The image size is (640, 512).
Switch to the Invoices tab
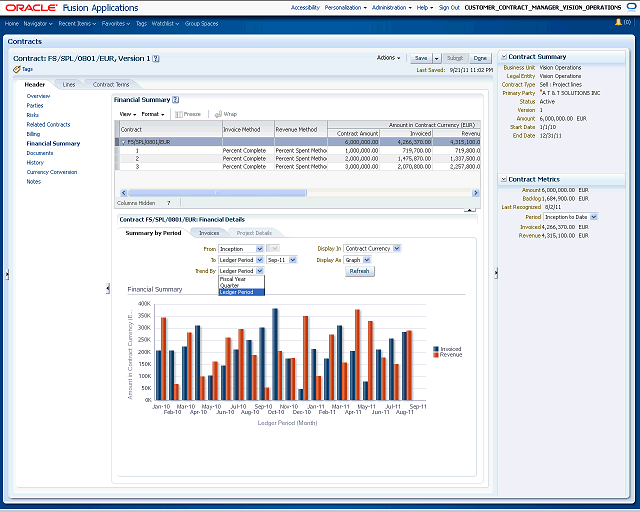[209, 233]
